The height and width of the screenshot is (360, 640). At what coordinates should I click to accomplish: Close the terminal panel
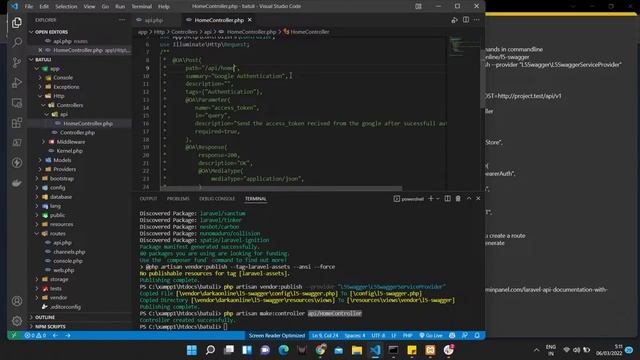click(478, 198)
